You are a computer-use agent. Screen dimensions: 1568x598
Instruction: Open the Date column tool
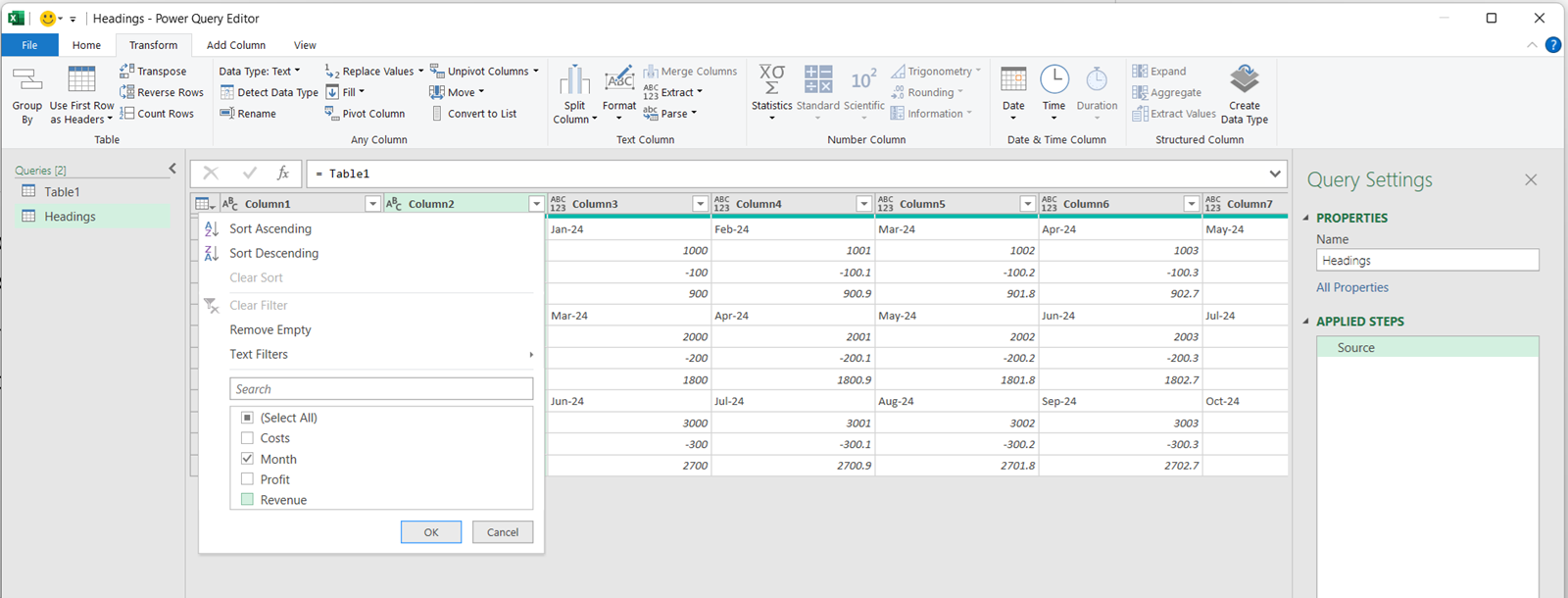click(1013, 80)
